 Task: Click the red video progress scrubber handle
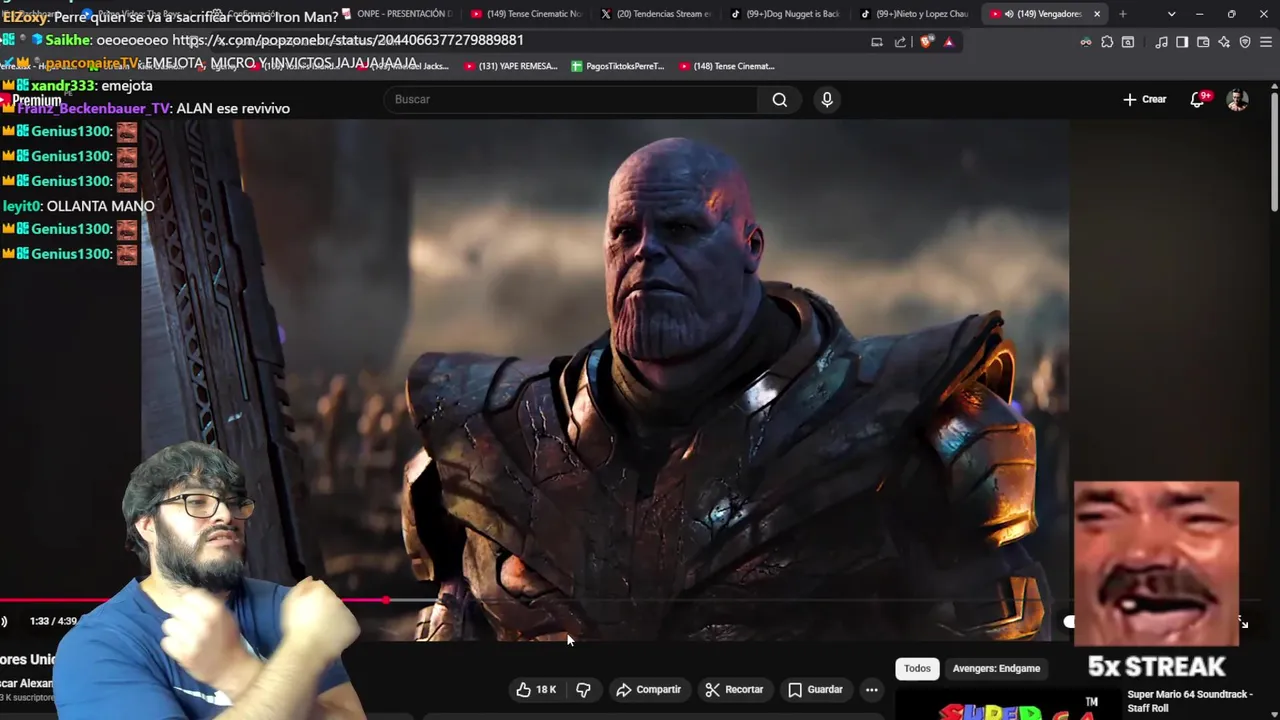tap(386, 600)
